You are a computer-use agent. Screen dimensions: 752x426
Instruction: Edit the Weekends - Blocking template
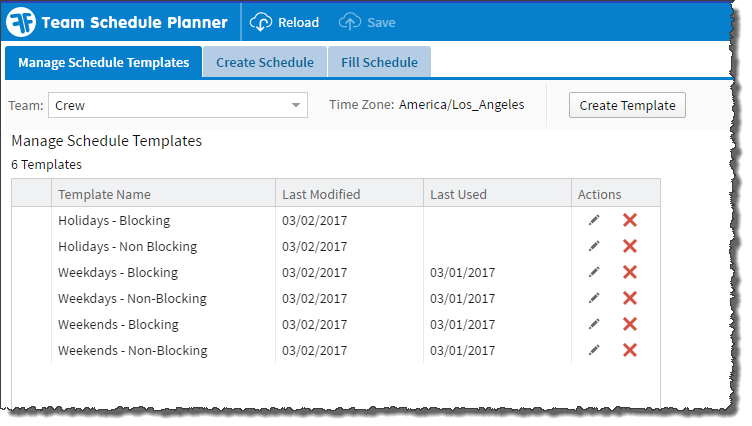pyautogui.click(x=594, y=324)
